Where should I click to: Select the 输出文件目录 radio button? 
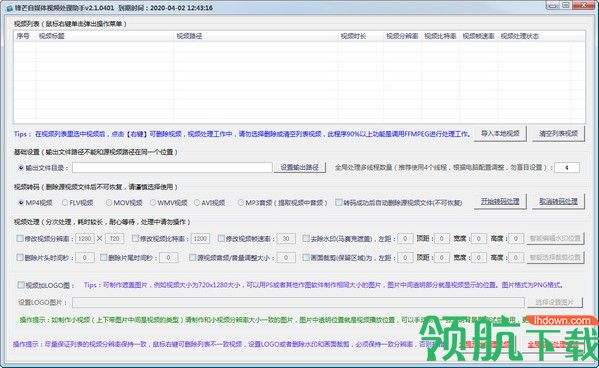pyautogui.click(x=21, y=168)
